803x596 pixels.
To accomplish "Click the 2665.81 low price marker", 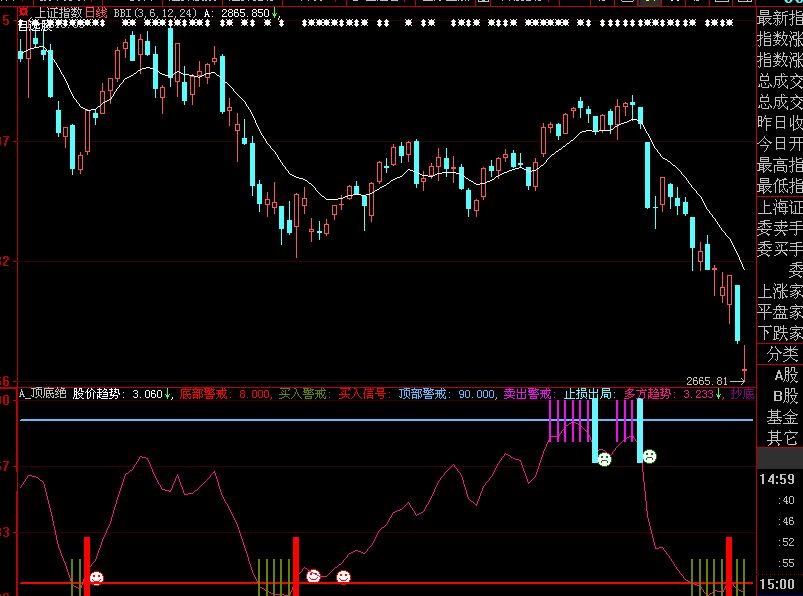I will (706, 381).
